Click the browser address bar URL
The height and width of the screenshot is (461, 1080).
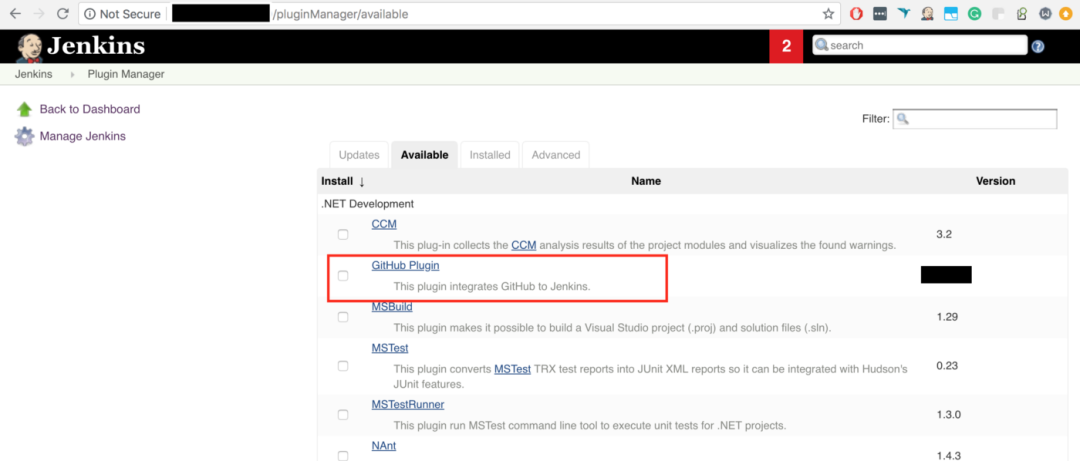click(x=459, y=14)
